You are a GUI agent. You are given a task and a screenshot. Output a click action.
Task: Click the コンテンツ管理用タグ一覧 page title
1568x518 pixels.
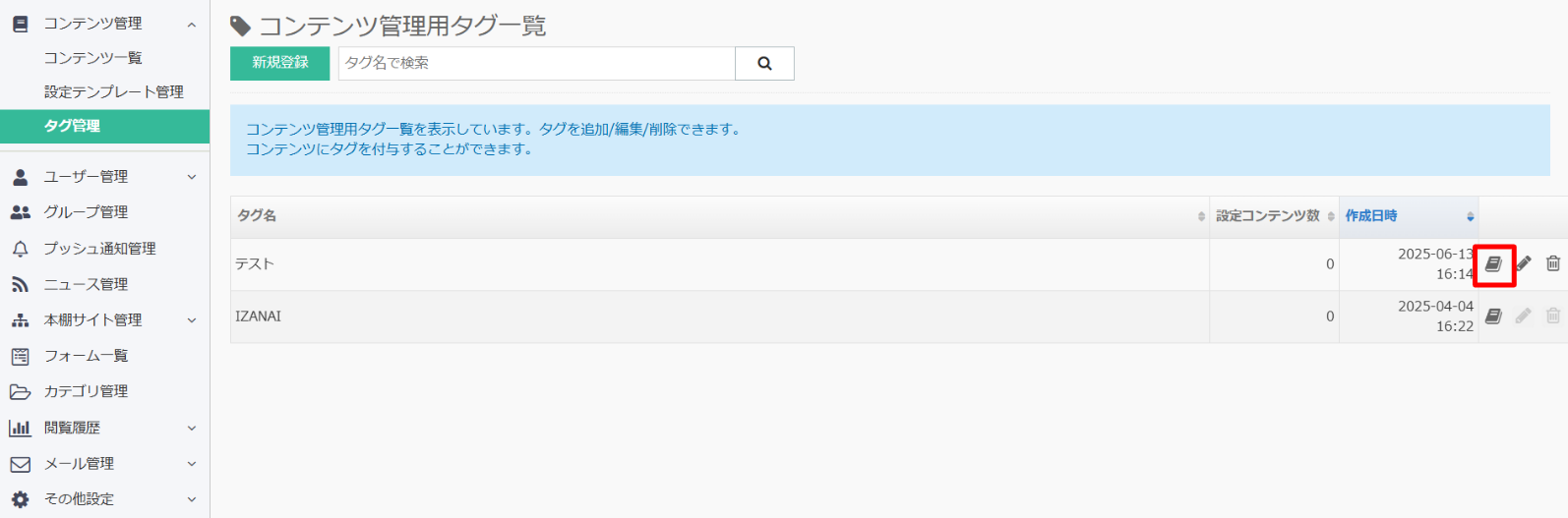pos(402,27)
